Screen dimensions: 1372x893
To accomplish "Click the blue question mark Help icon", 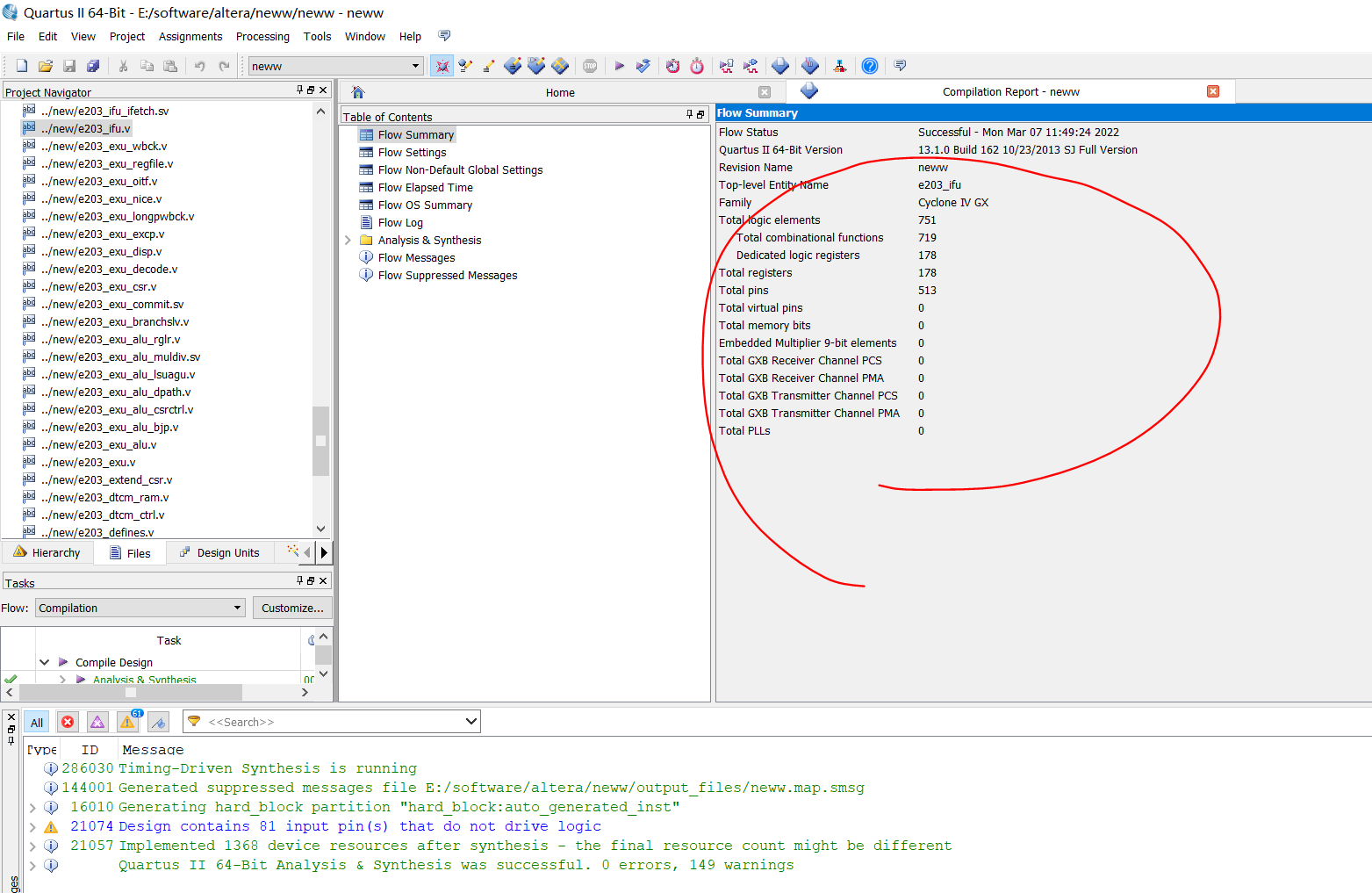I will 870,66.
